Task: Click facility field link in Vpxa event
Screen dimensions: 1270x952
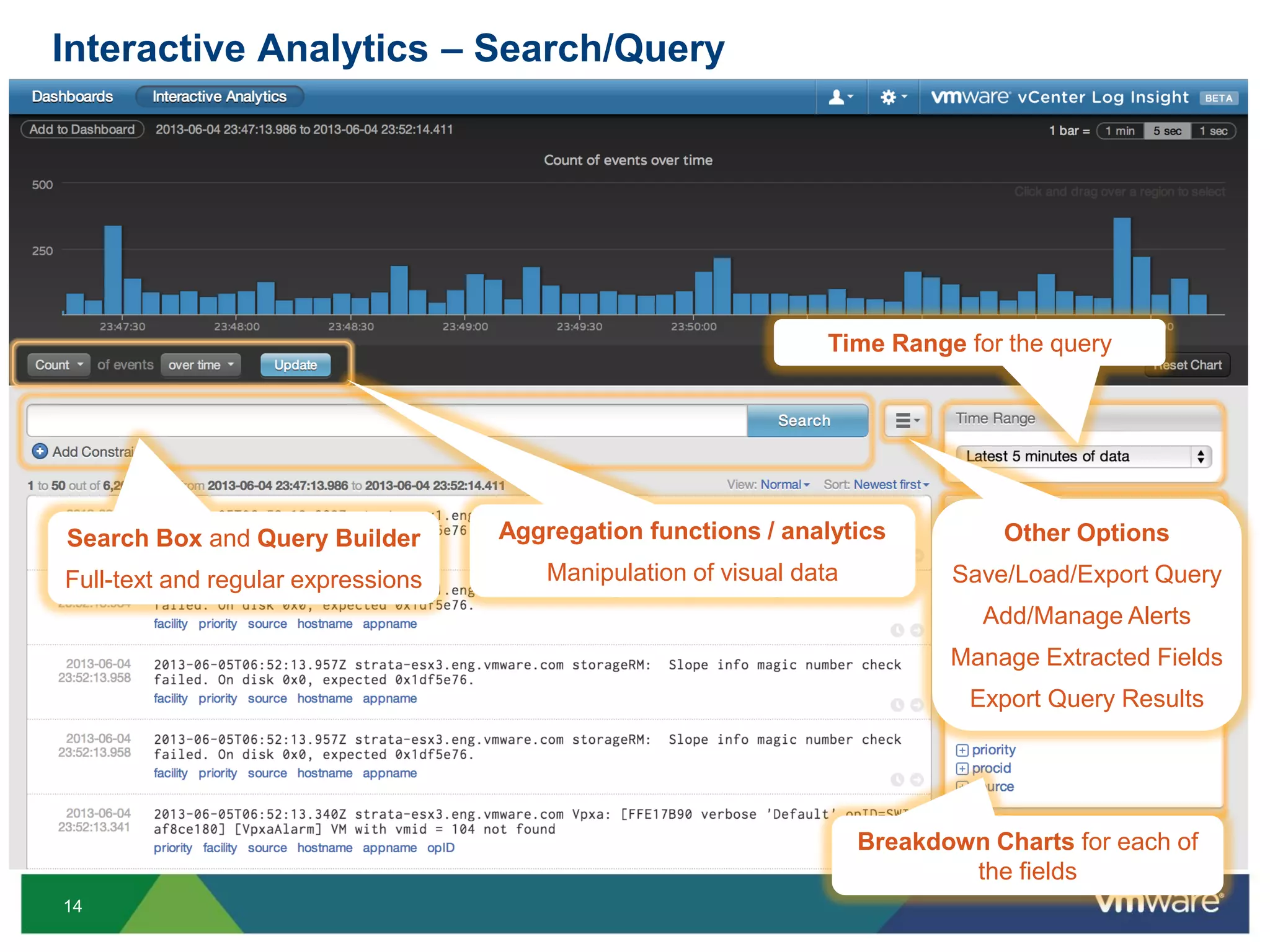Action: (x=220, y=848)
